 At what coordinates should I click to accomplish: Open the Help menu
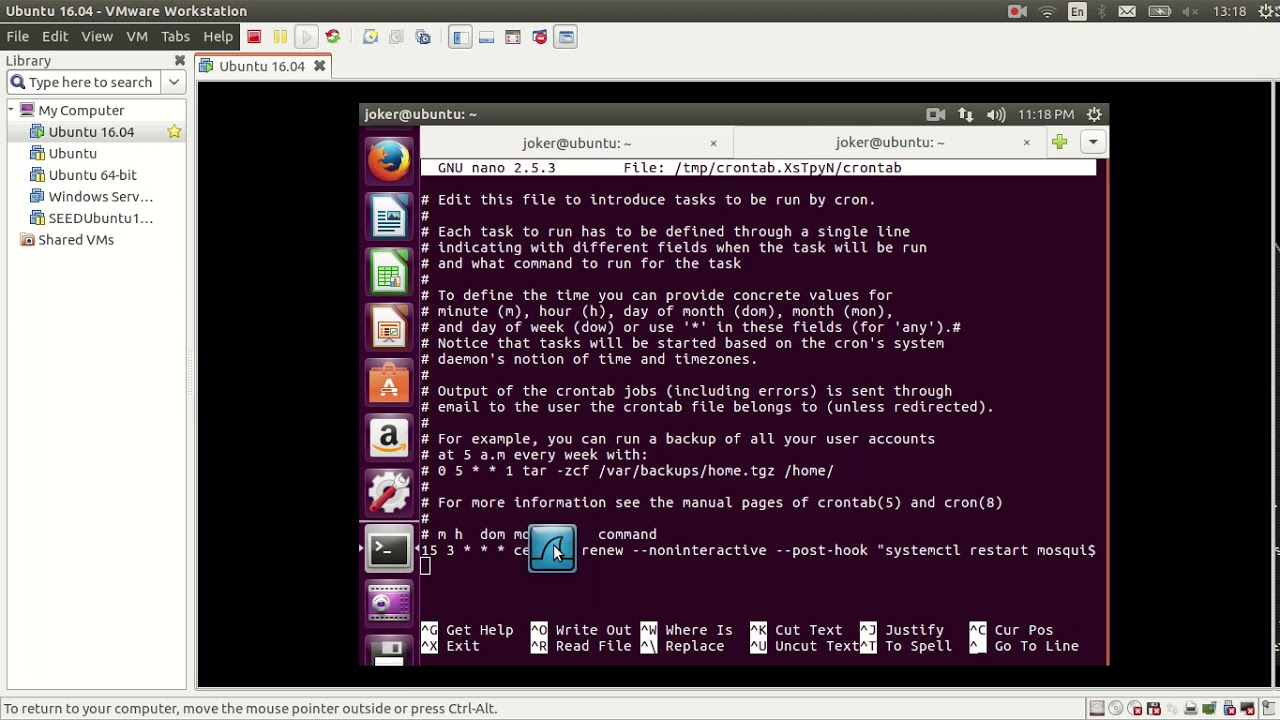(218, 36)
